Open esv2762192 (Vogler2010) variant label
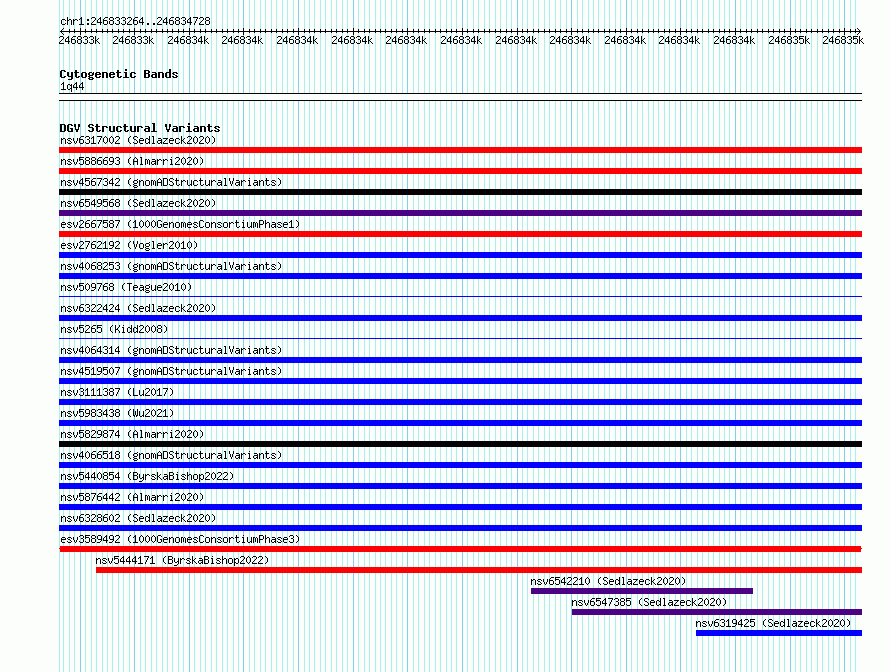890x672 pixels. (129, 245)
